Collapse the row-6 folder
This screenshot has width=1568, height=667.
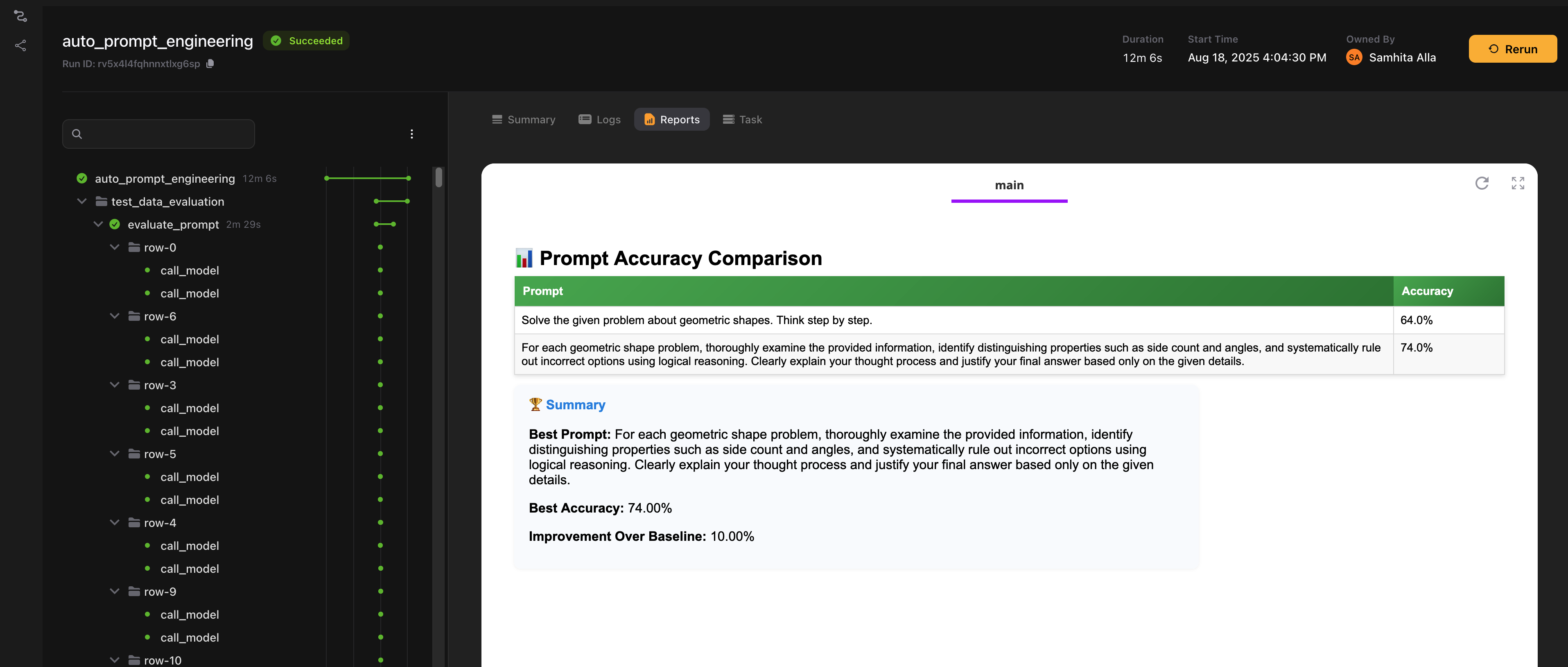(115, 316)
